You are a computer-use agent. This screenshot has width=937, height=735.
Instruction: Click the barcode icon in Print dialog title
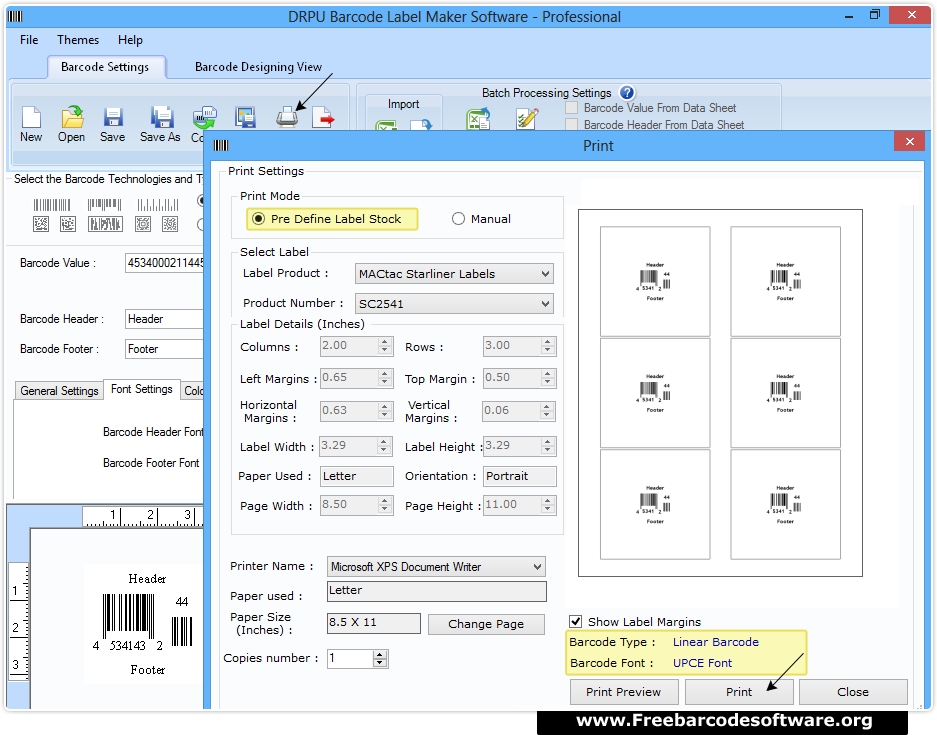[x=221, y=145]
